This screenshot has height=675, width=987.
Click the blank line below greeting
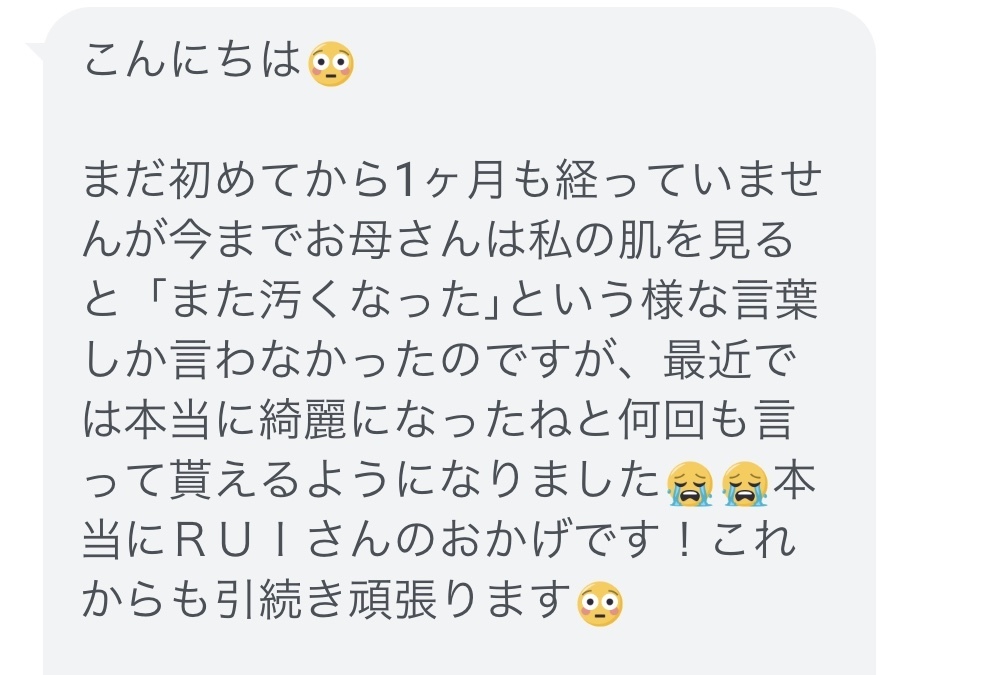[x=460, y=121]
